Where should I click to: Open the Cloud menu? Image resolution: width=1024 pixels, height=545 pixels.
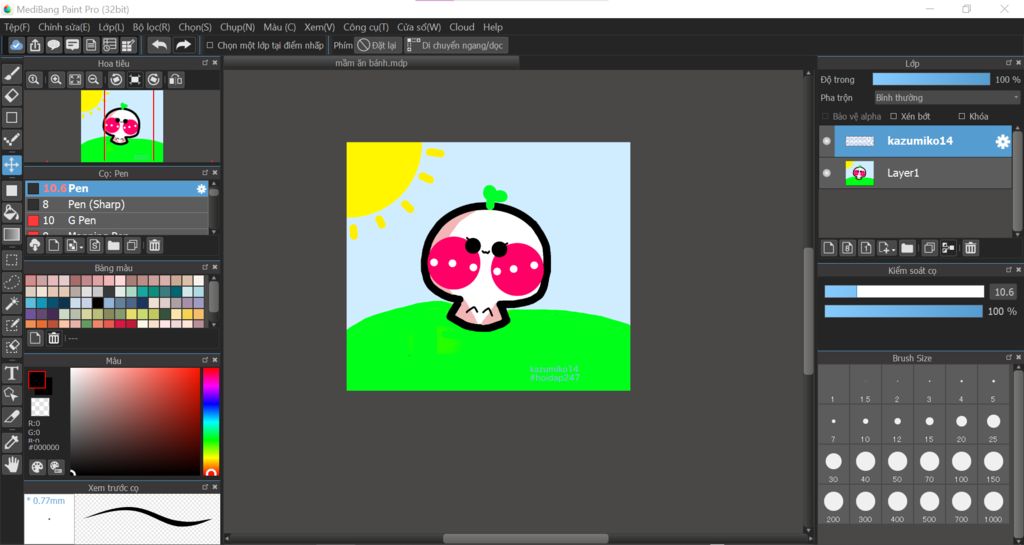click(x=462, y=27)
